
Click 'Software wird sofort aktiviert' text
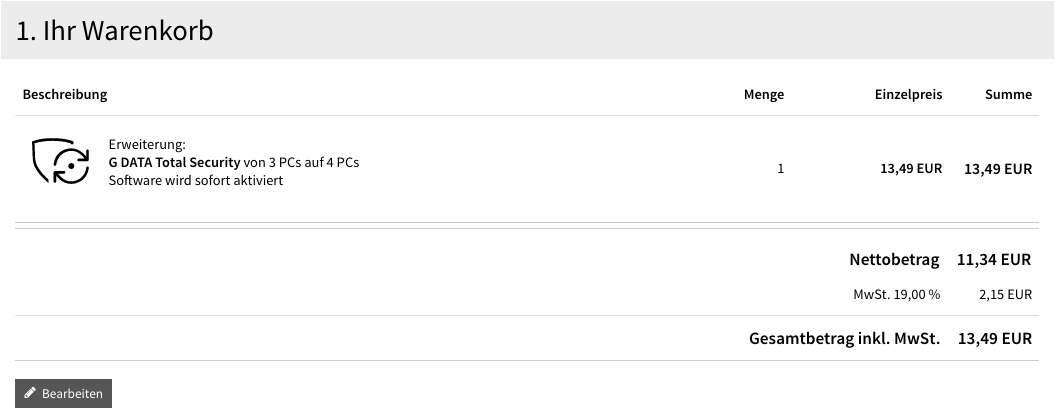196,180
